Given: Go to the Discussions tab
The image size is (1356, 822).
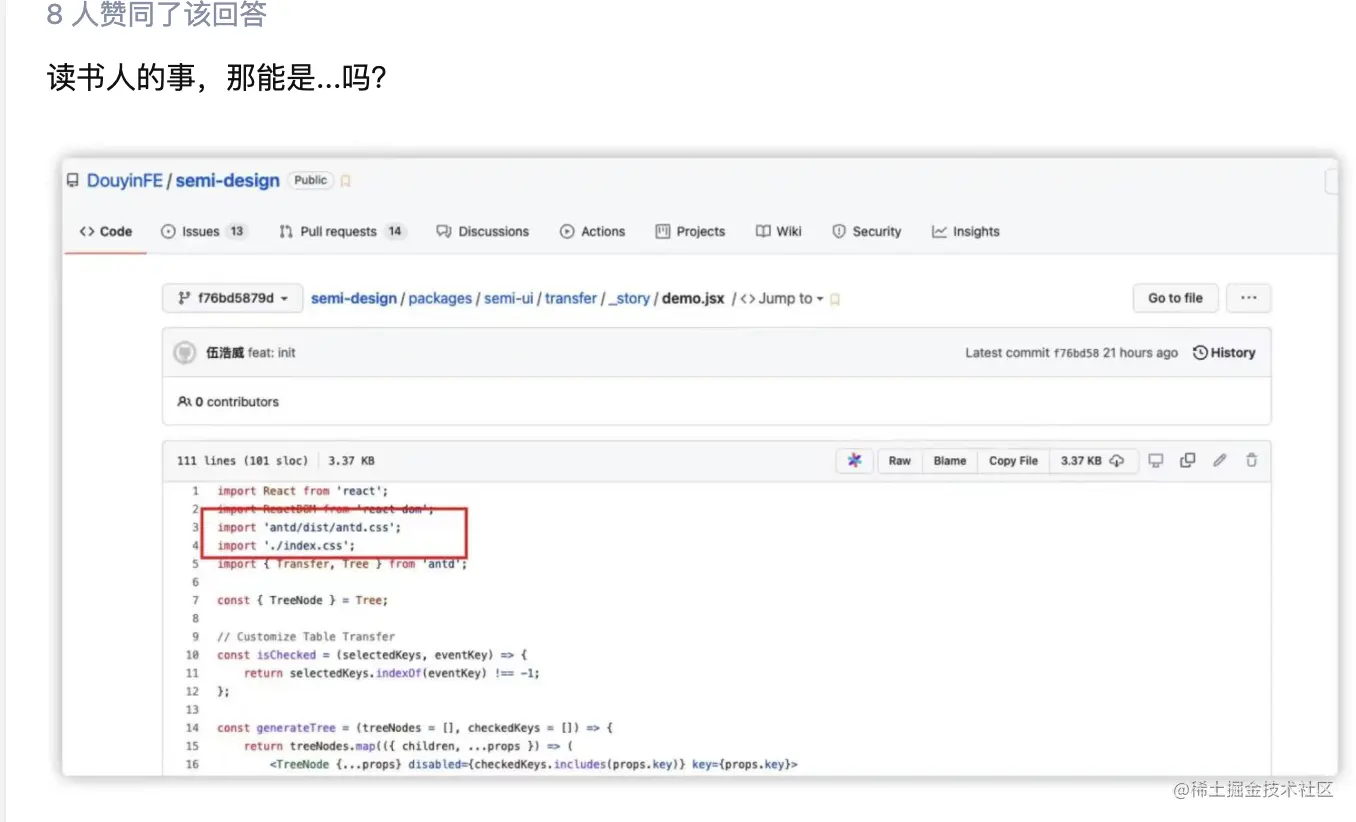Looking at the screenshot, I should tap(483, 231).
